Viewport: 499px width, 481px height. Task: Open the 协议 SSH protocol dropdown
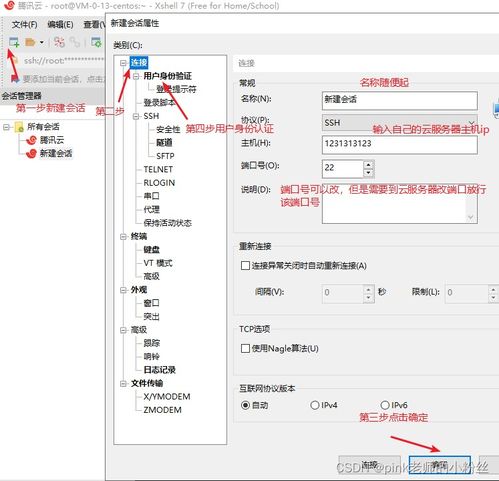tap(400, 123)
